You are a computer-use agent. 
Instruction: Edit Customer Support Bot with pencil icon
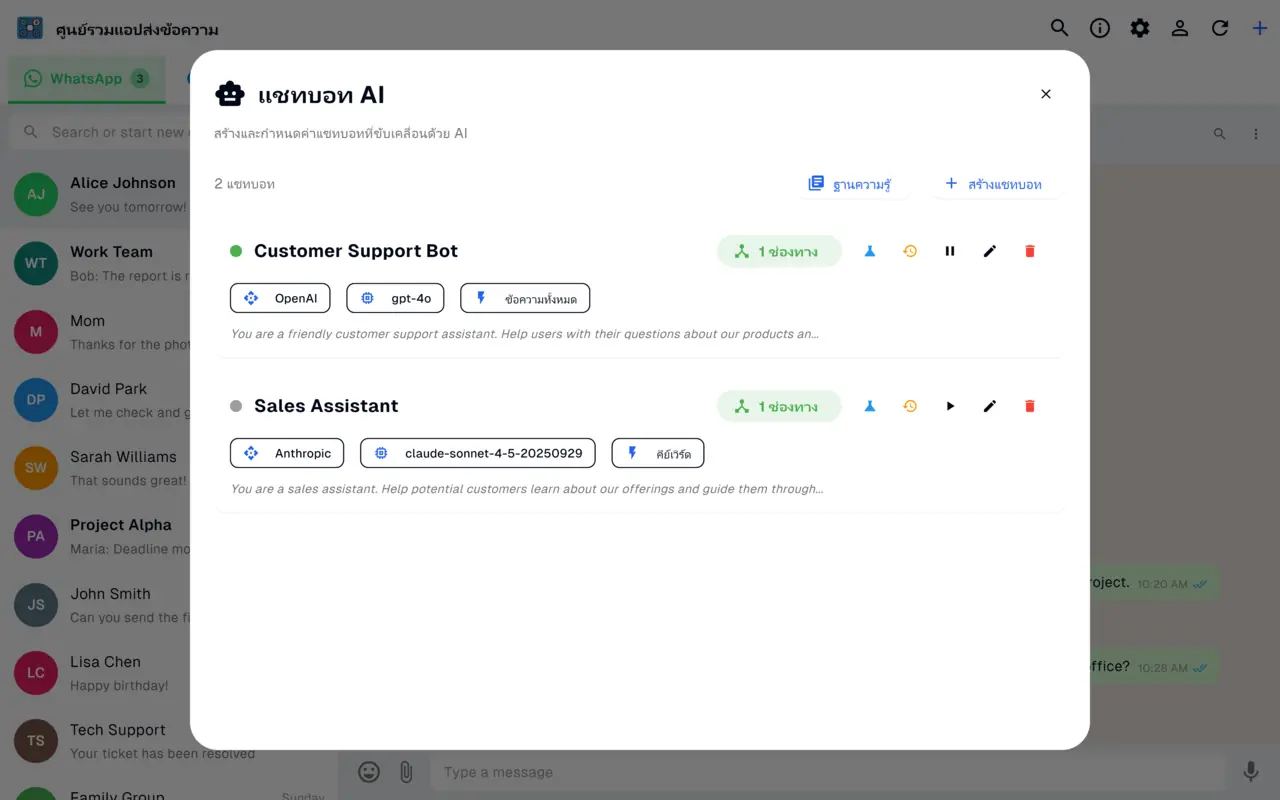coord(990,251)
